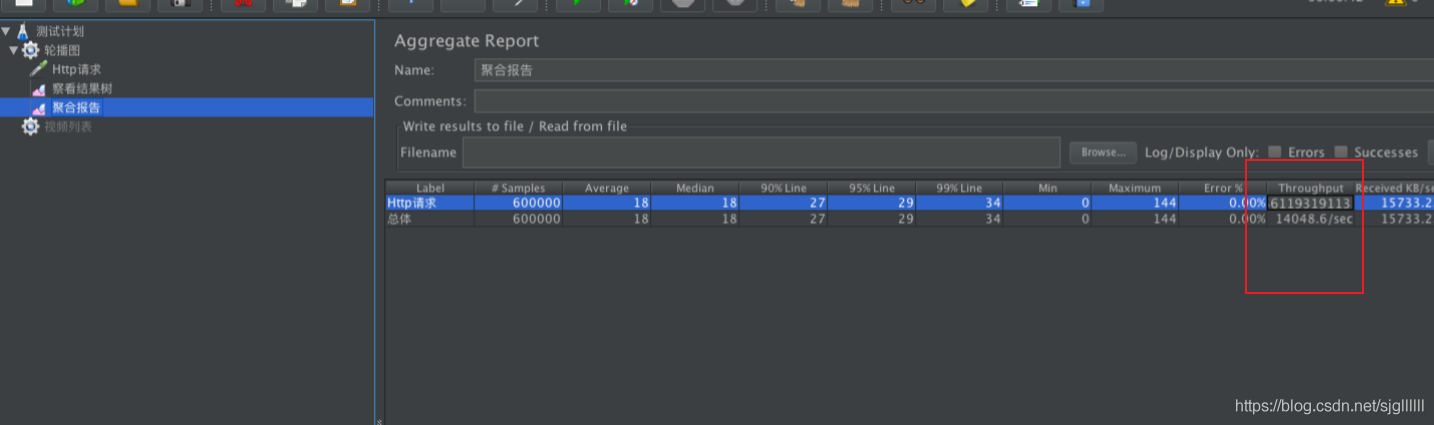Select 聚合报告 in the test plan tree

76,107
